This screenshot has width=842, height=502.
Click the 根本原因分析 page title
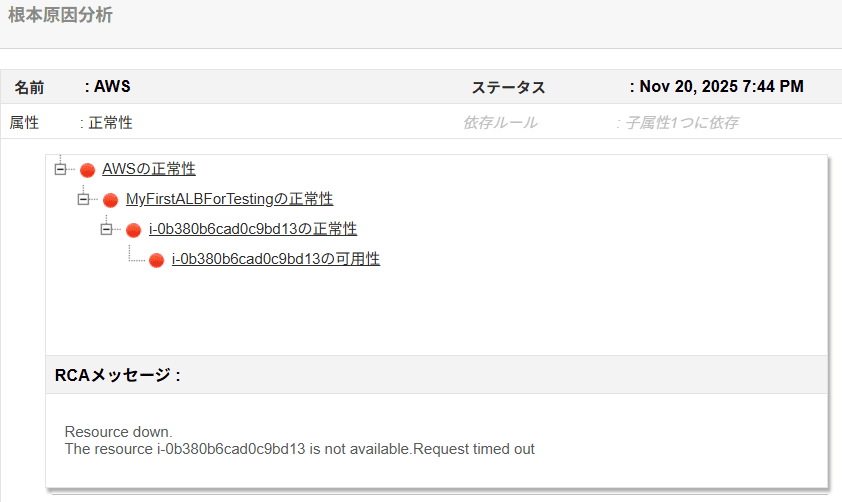coord(60,15)
